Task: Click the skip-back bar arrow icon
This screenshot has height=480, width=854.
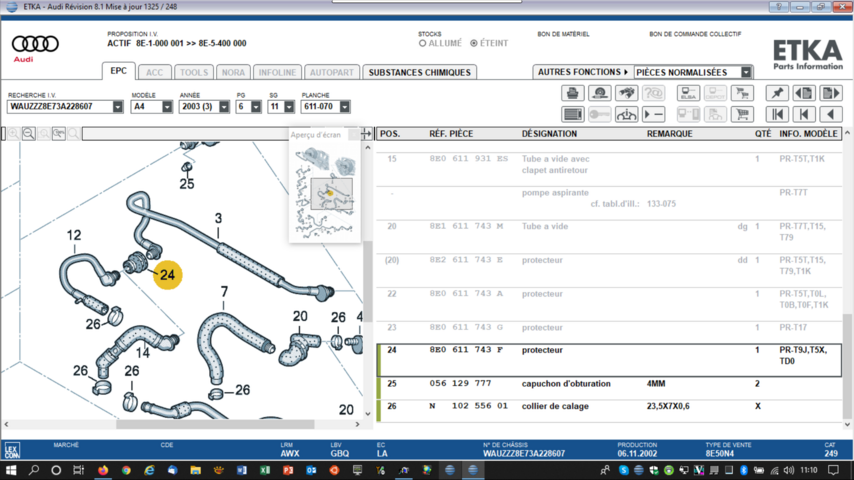Action: 804,114
